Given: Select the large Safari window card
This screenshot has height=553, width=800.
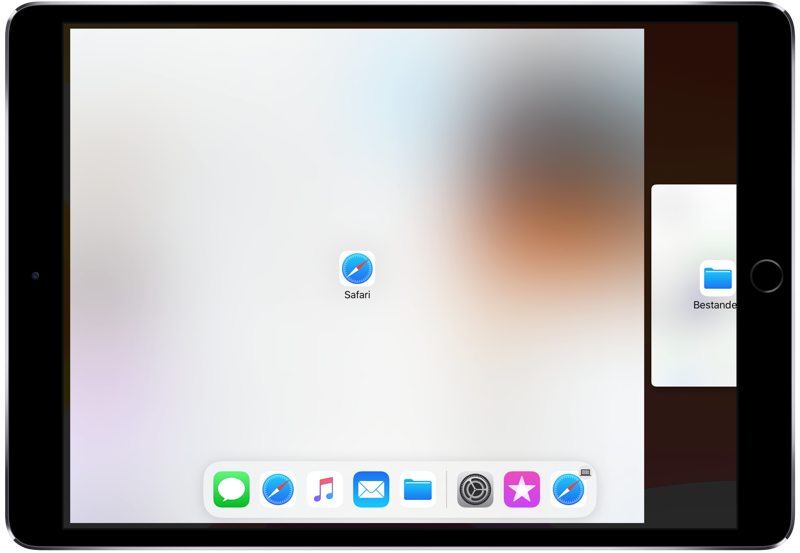Looking at the screenshot, I should tap(357, 275).
